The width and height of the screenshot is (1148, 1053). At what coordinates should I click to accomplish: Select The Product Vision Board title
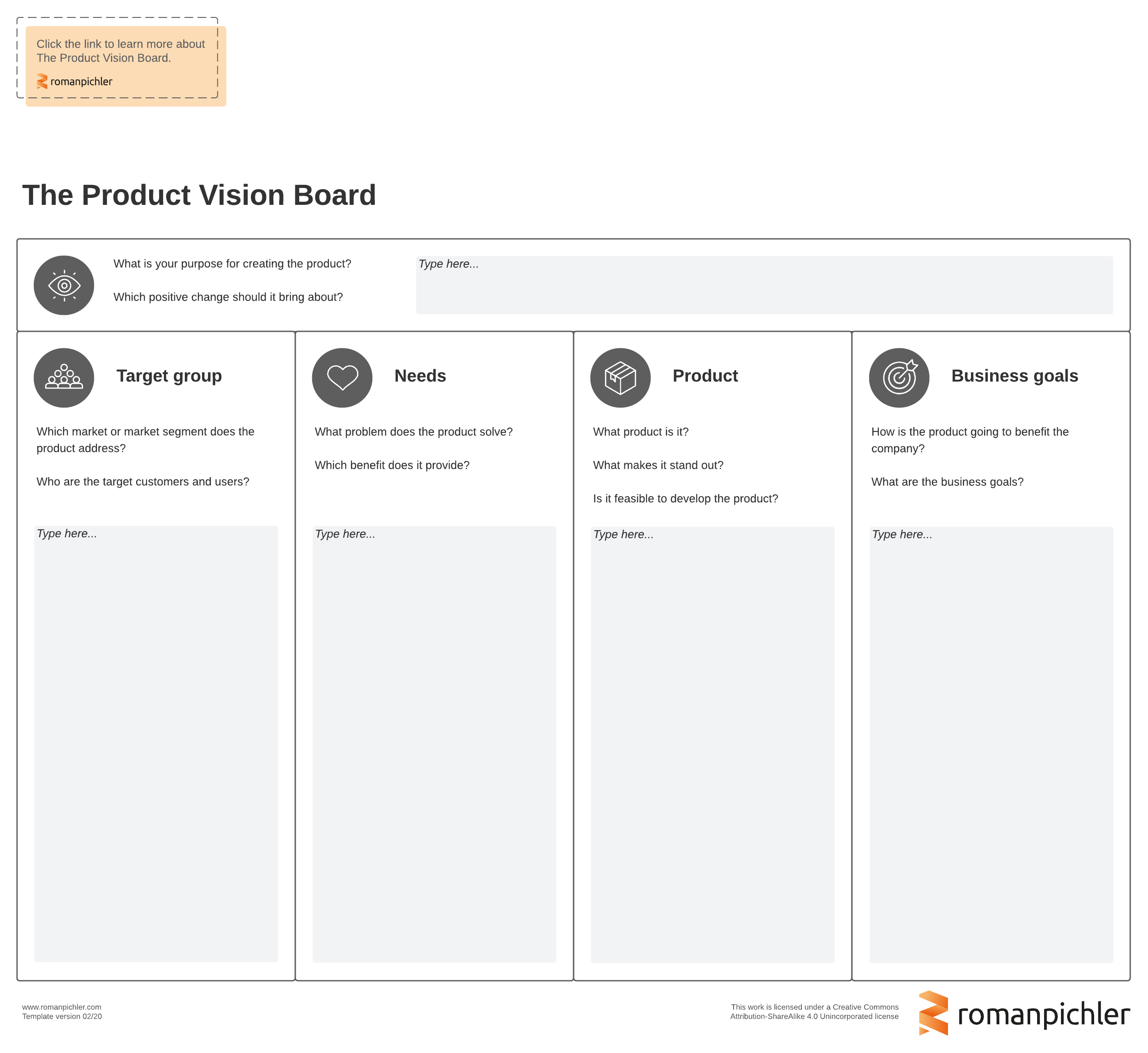(199, 195)
